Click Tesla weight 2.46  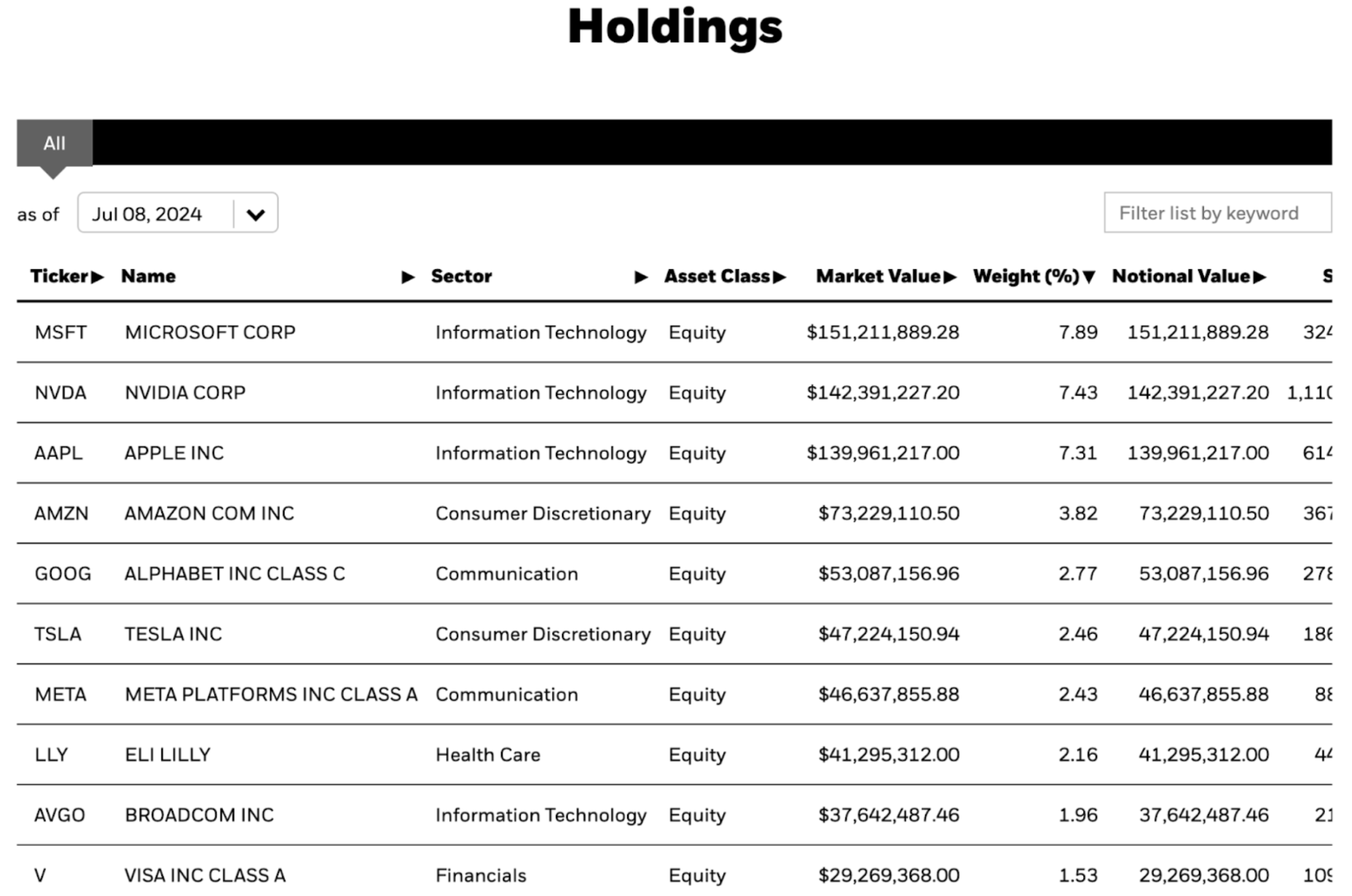(x=1078, y=634)
